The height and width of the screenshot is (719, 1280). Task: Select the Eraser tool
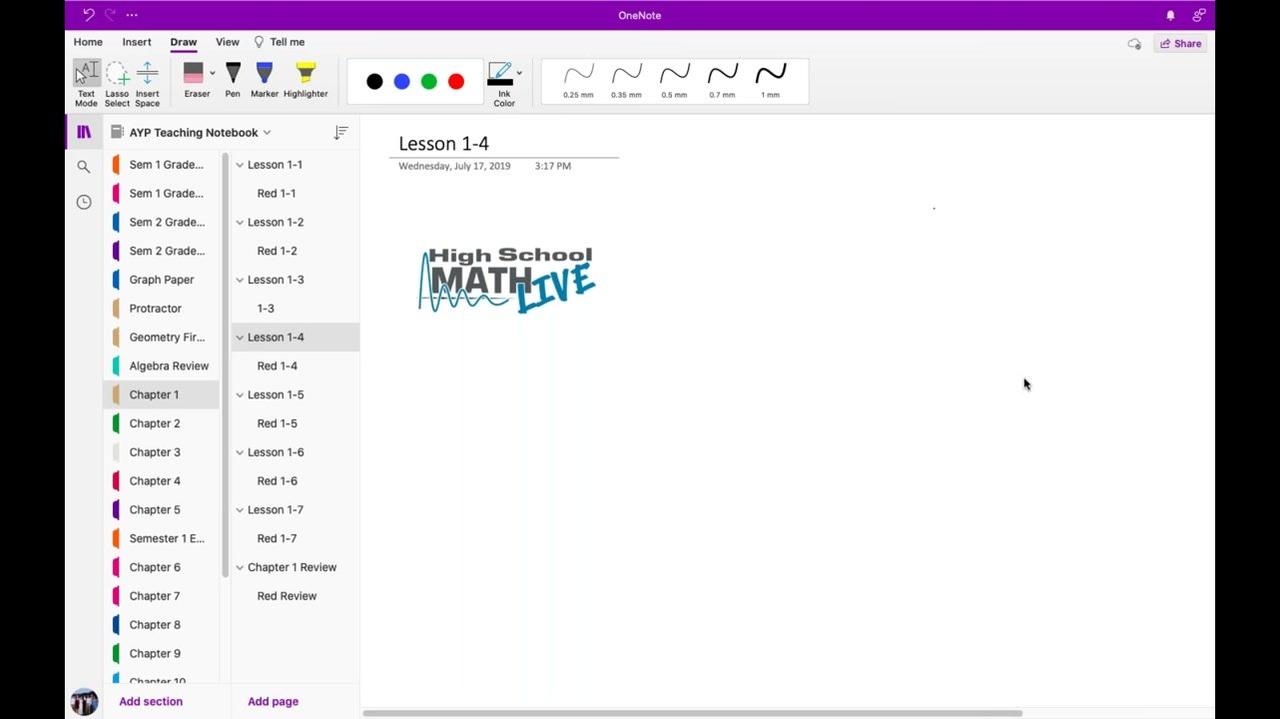(x=194, y=80)
